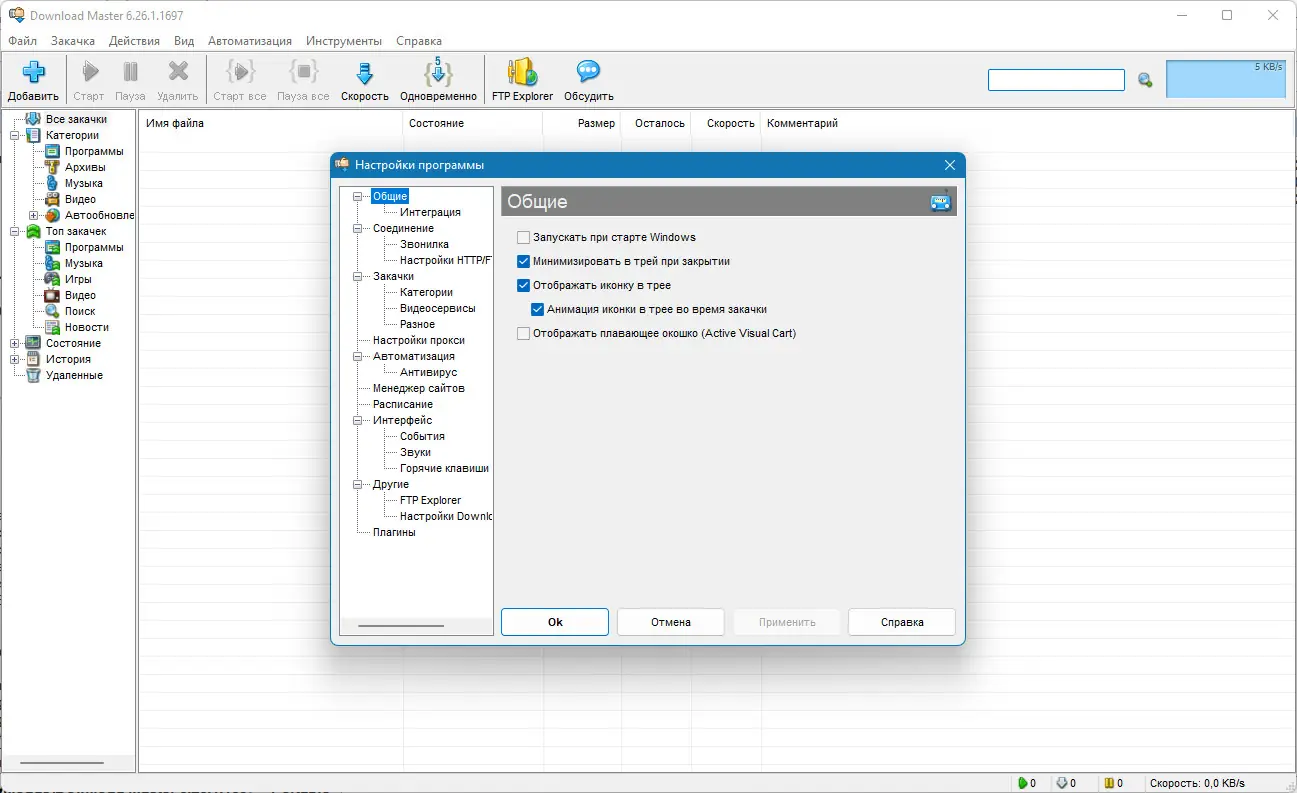The width and height of the screenshot is (1297, 793).
Task: Uncheck Минимизировать в трей при закрытии
Action: [x=523, y=261]
